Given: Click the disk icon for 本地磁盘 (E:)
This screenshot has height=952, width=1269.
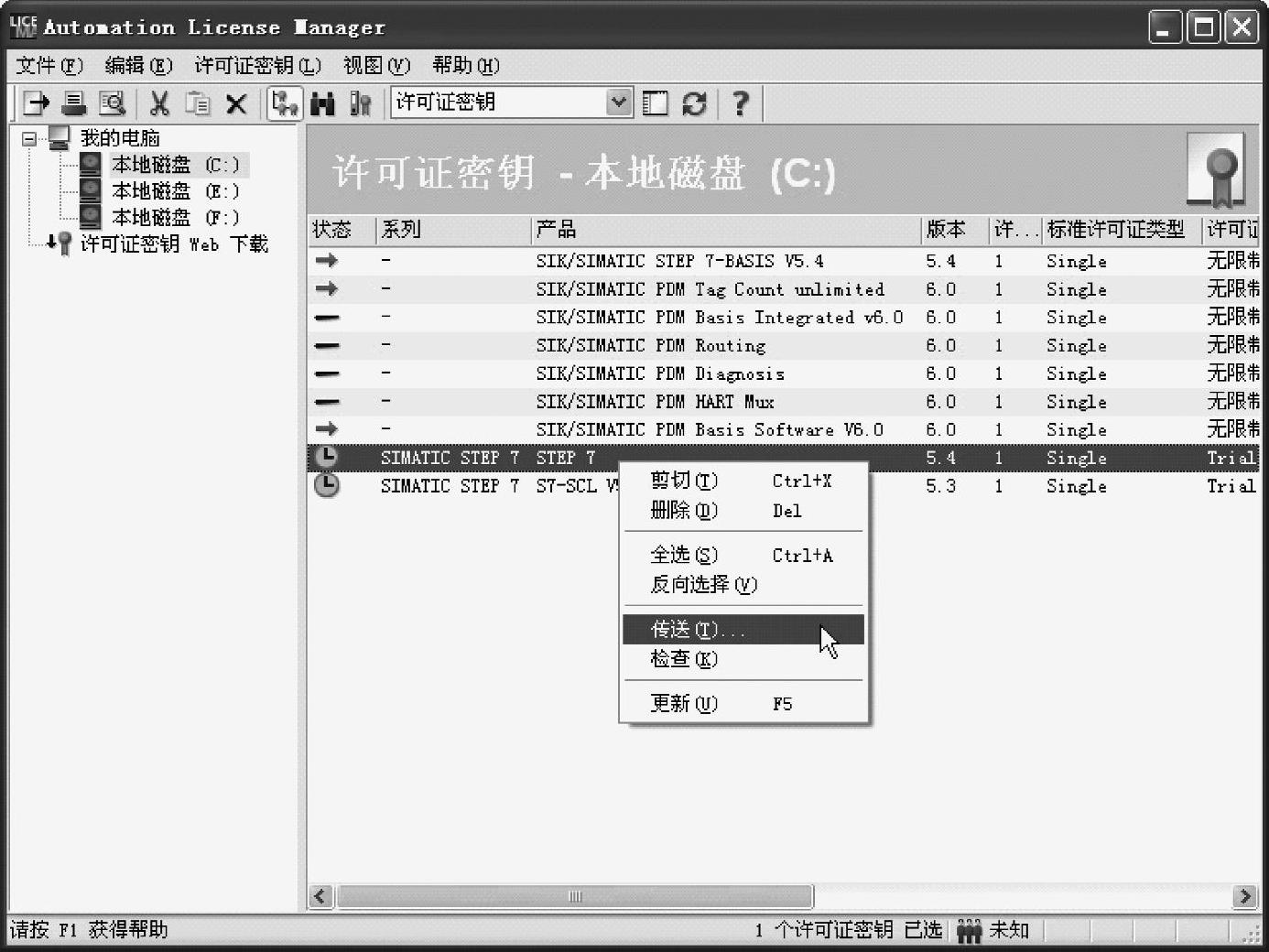Looking at the screenshot, I should (x=90, y=190).
